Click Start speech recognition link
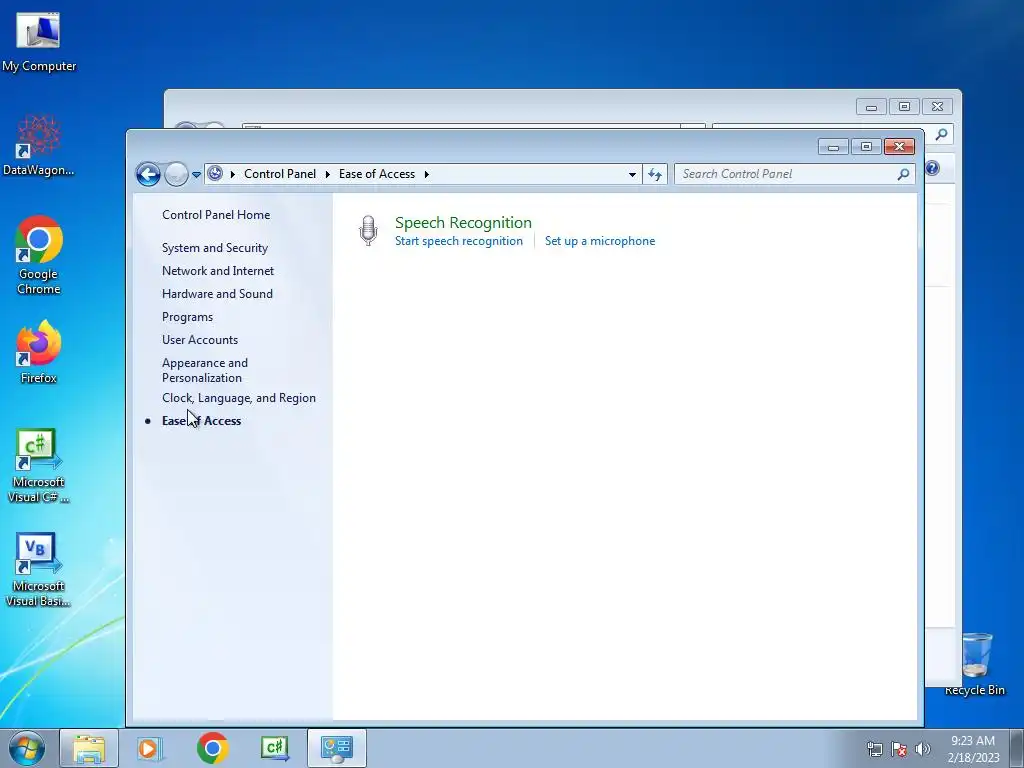Screen dimensions: 1024x768 tap(458, 241)
